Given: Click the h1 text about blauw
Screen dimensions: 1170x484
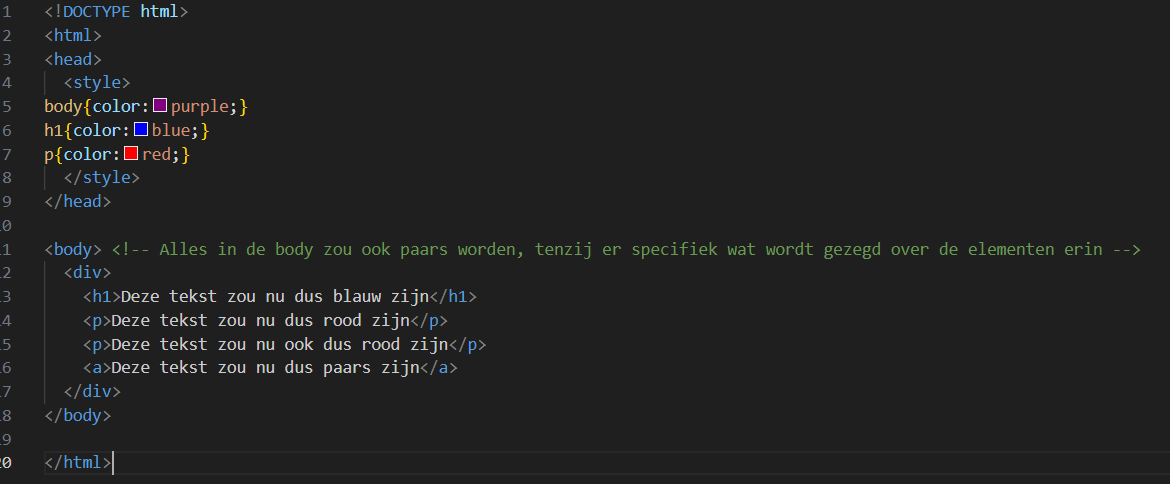Looking at the screenshot, I should tap(274, 296).
